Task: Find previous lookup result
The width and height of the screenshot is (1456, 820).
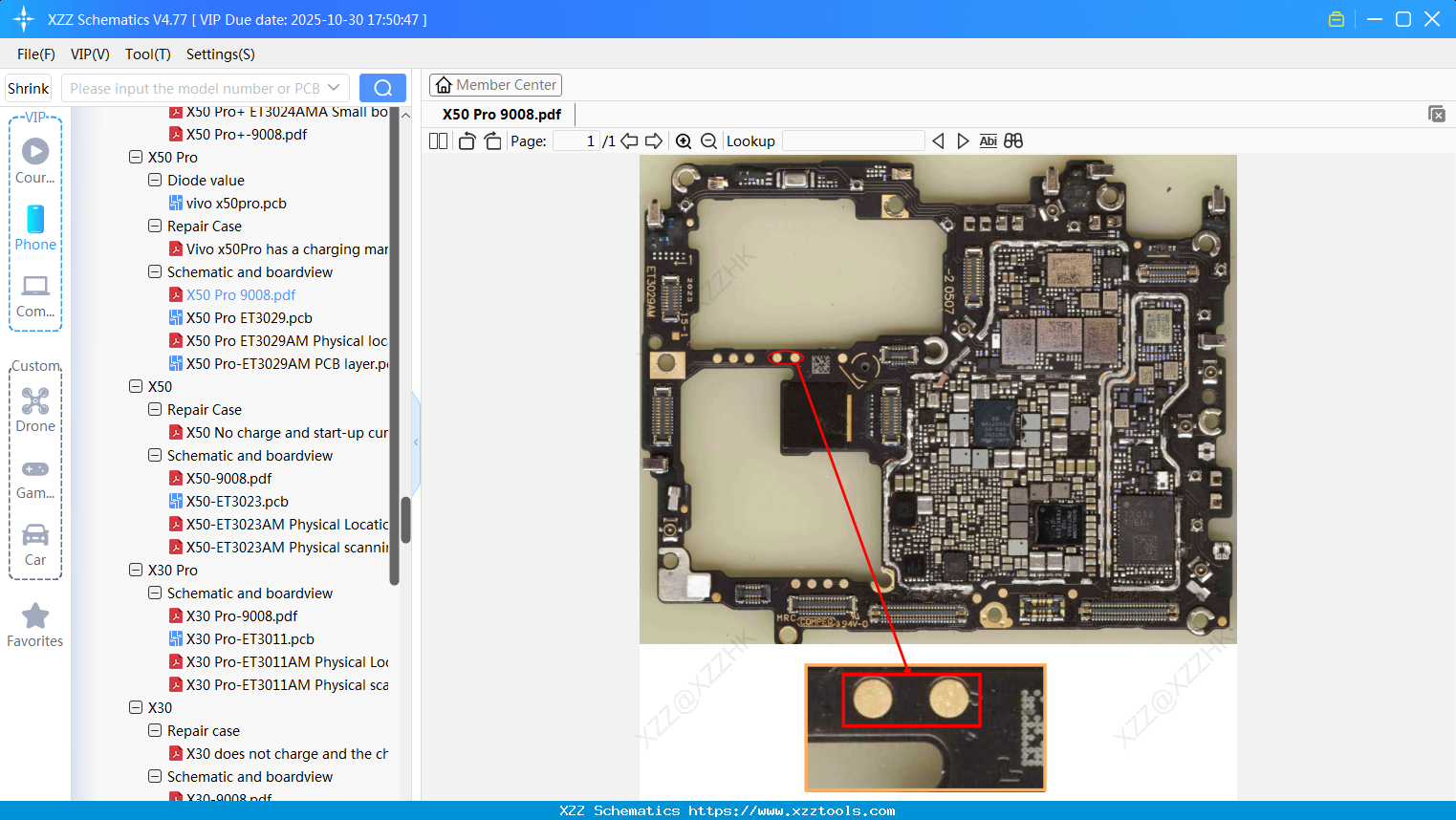Action: 938,140
